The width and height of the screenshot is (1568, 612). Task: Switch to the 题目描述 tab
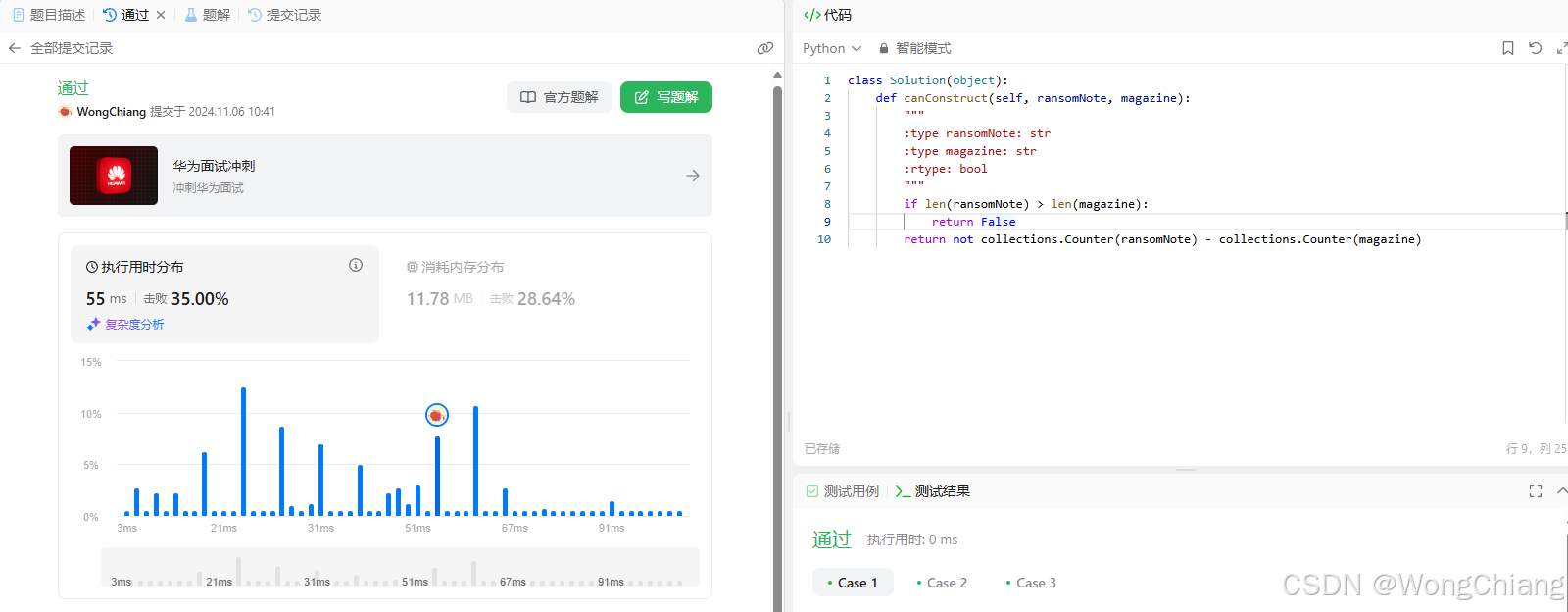click(x=48, y=15)
